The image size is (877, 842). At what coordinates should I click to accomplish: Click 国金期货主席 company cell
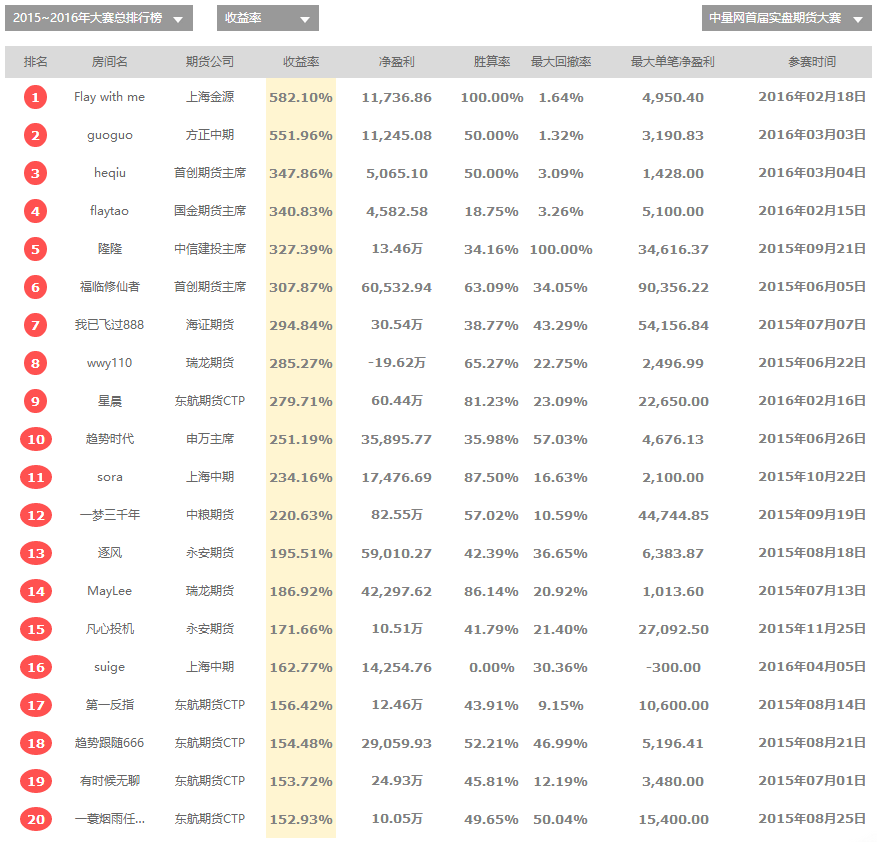click(x=210, y=211)
